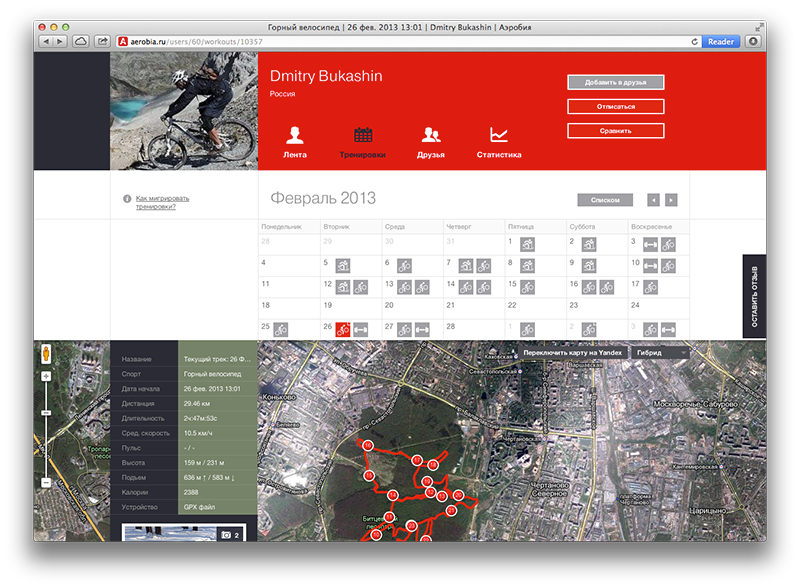Open the Друзья friends icon
800x588 pixels.
[x=431, y=135]
